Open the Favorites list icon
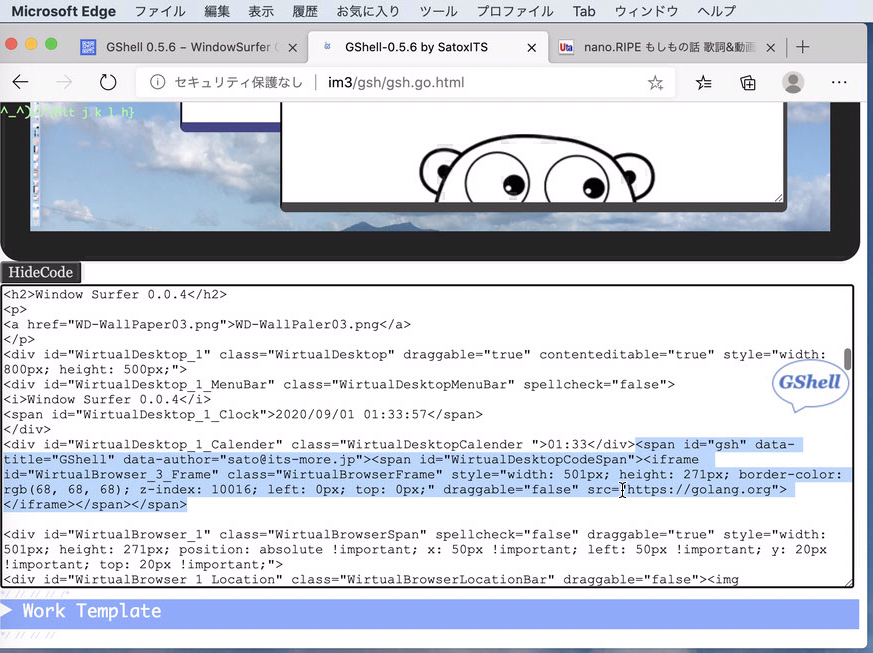This screenshot has width=873, height=653. pyautogui.click(x=703, y=83)
